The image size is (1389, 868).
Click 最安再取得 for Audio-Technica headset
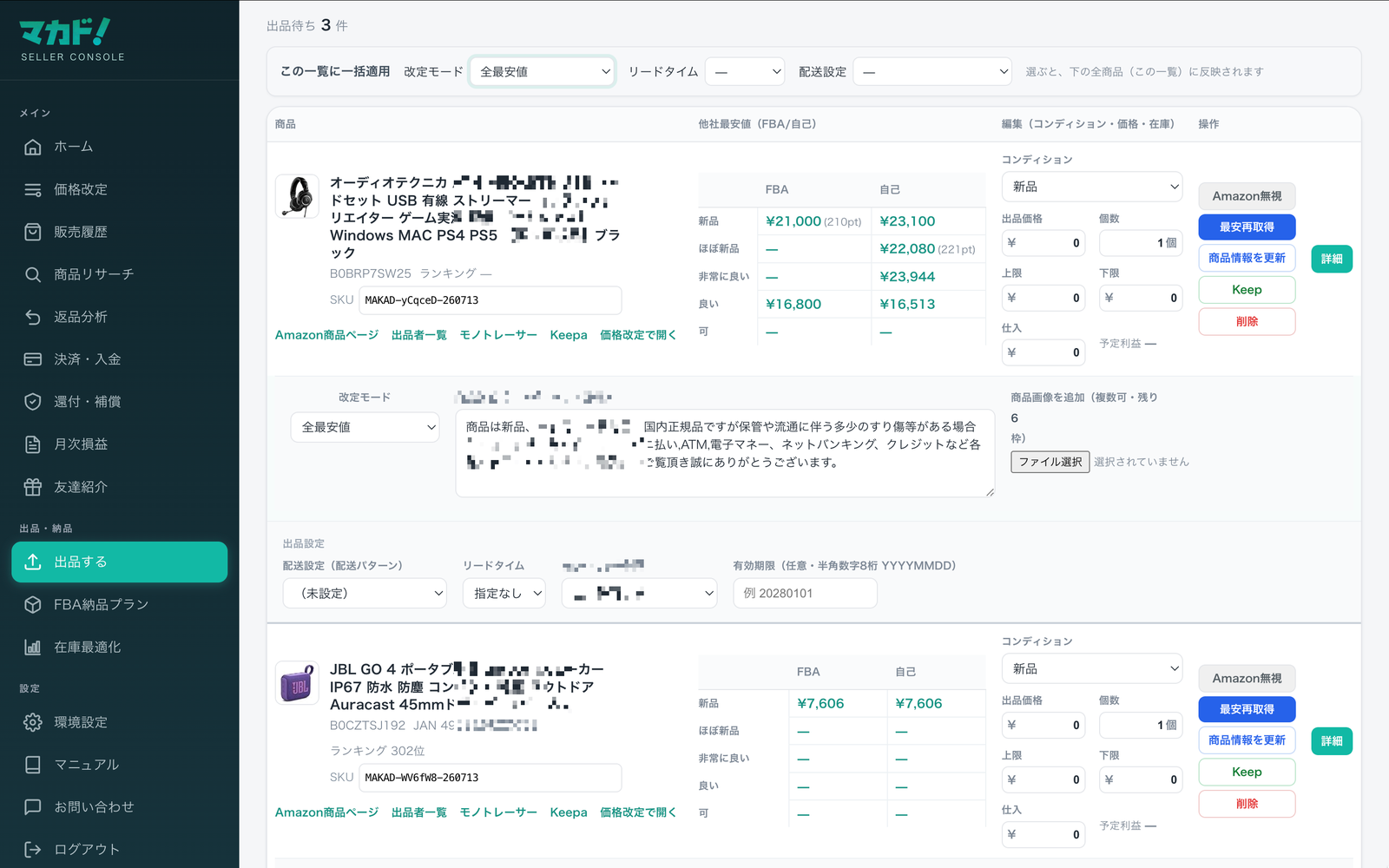tap(1247, 227)
